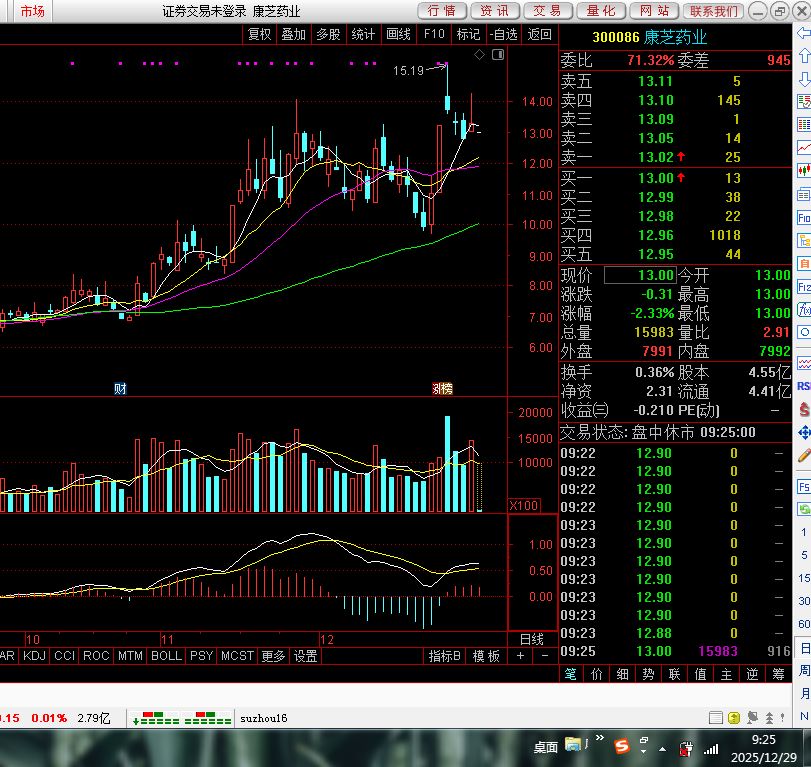The width and height of the screenshot is (811, 767).
Task: Click the 市场 market tab
Action: coord(33,11)
